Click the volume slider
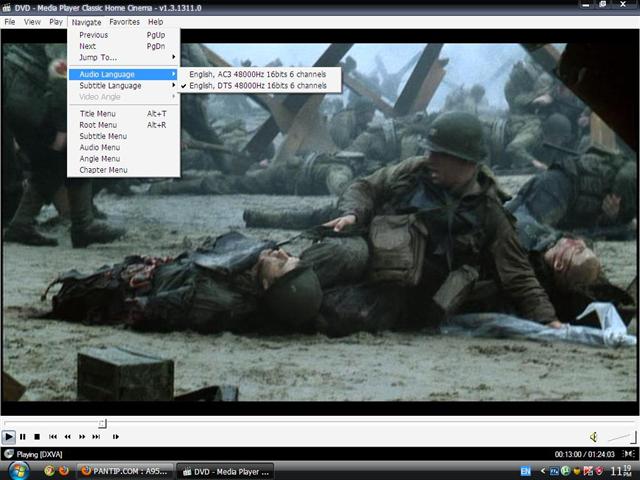Viewport: 640px width, 480px height. pyautogui.click(x=622, y=438)
